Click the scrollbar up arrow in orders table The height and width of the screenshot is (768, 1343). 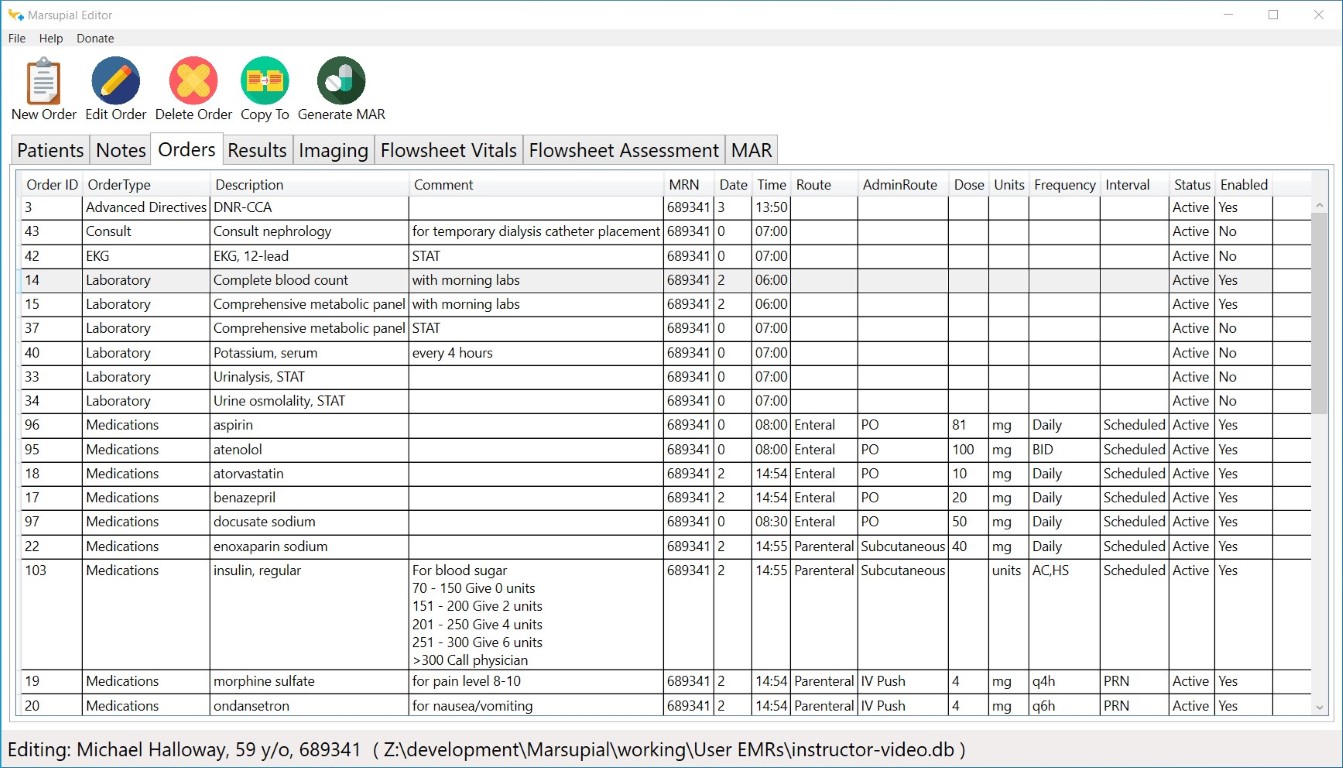click(x=1319, y=207)
